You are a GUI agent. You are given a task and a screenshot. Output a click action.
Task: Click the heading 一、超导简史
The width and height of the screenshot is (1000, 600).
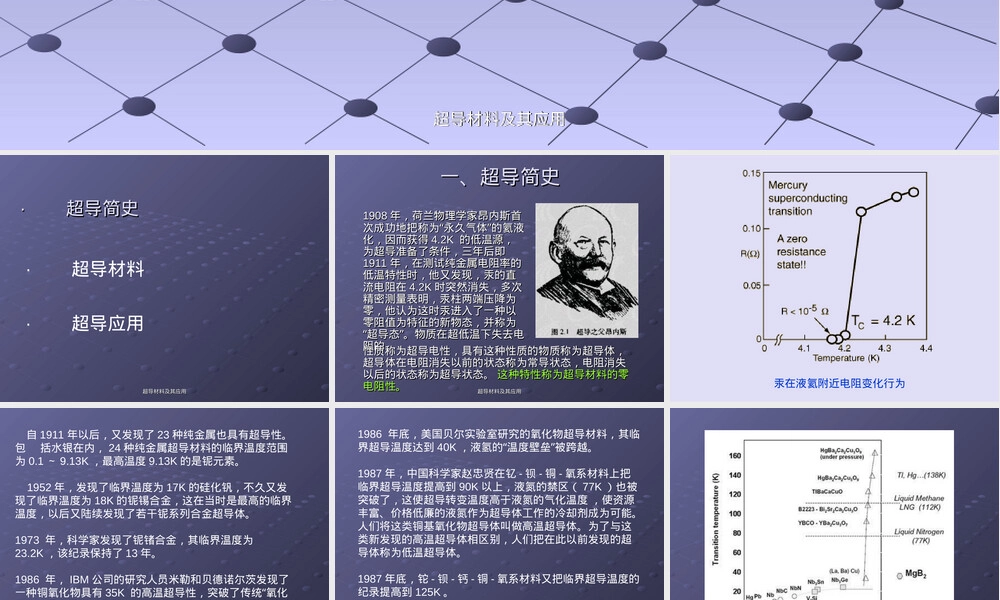click(x=500, y=177)
